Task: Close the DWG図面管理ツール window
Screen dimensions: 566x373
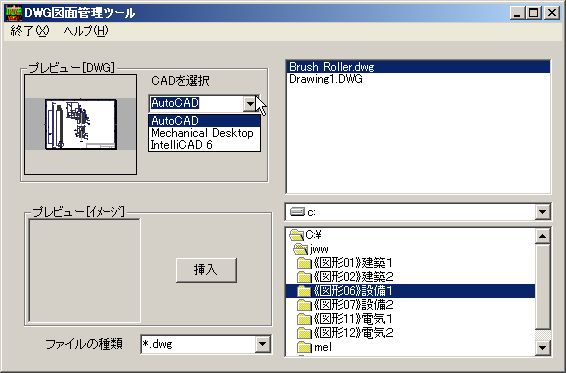Action: [x=552, y=13]
